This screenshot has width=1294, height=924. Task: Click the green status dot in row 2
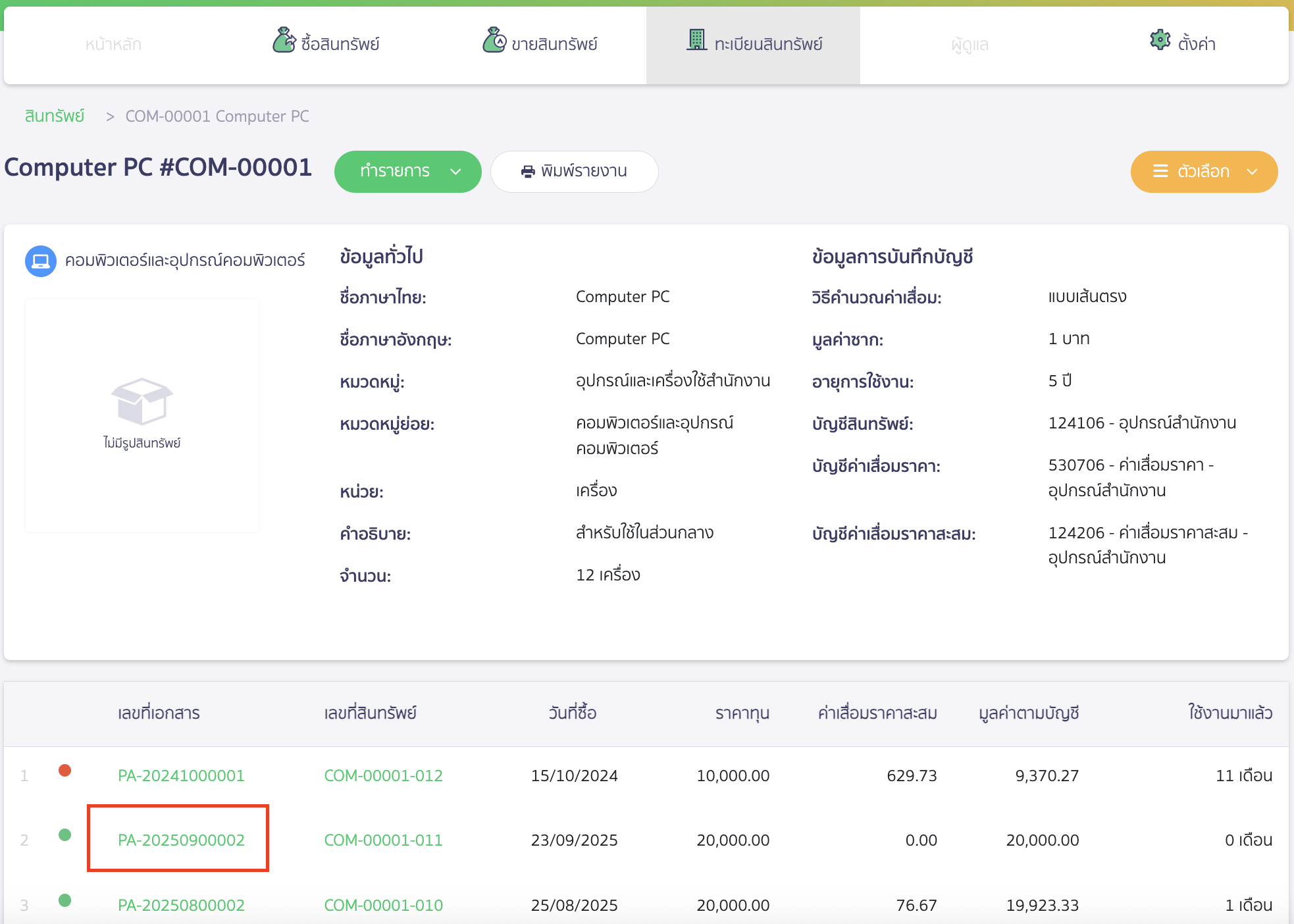[65, 835]
